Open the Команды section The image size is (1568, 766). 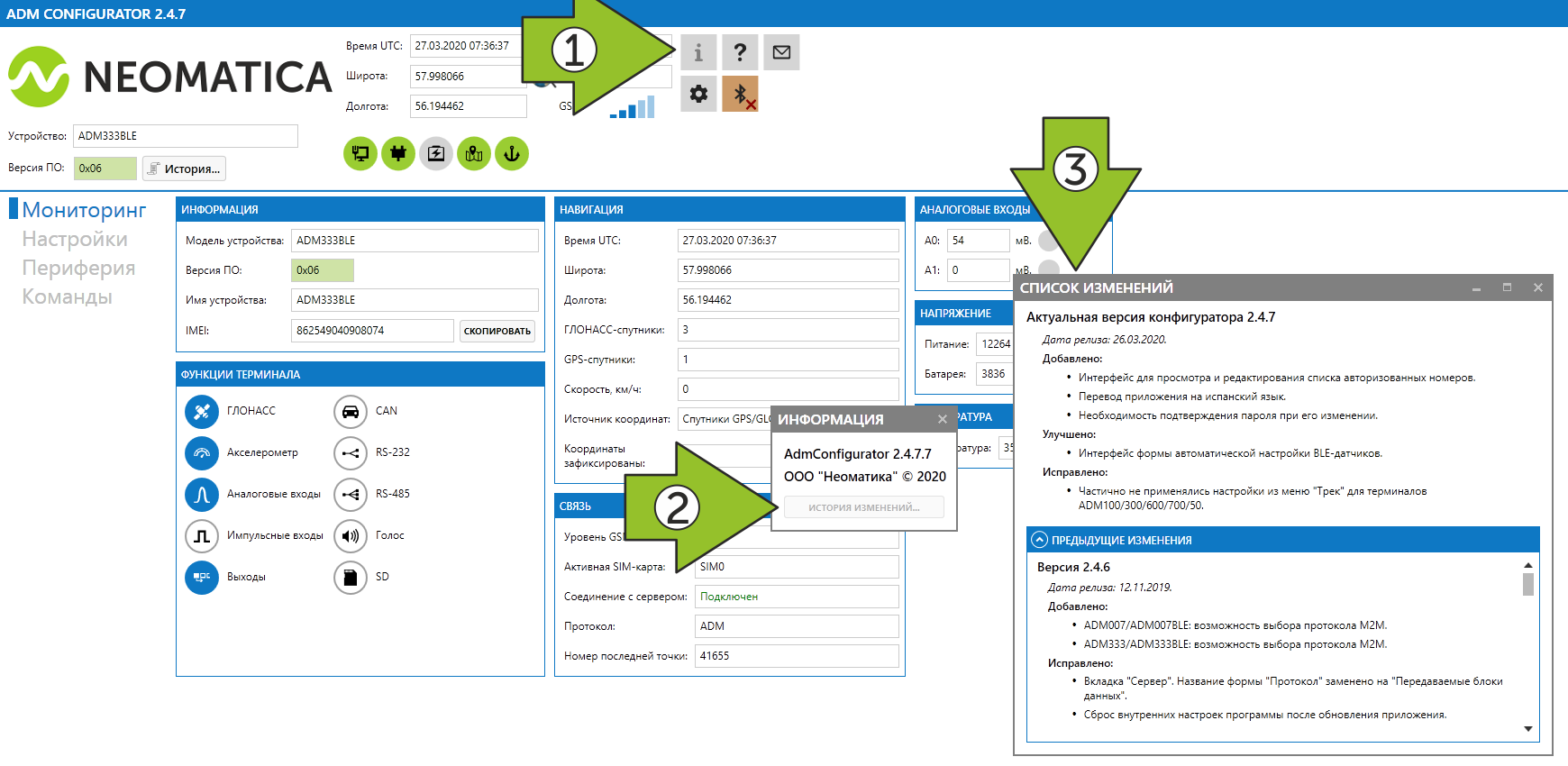pos(67,296)
